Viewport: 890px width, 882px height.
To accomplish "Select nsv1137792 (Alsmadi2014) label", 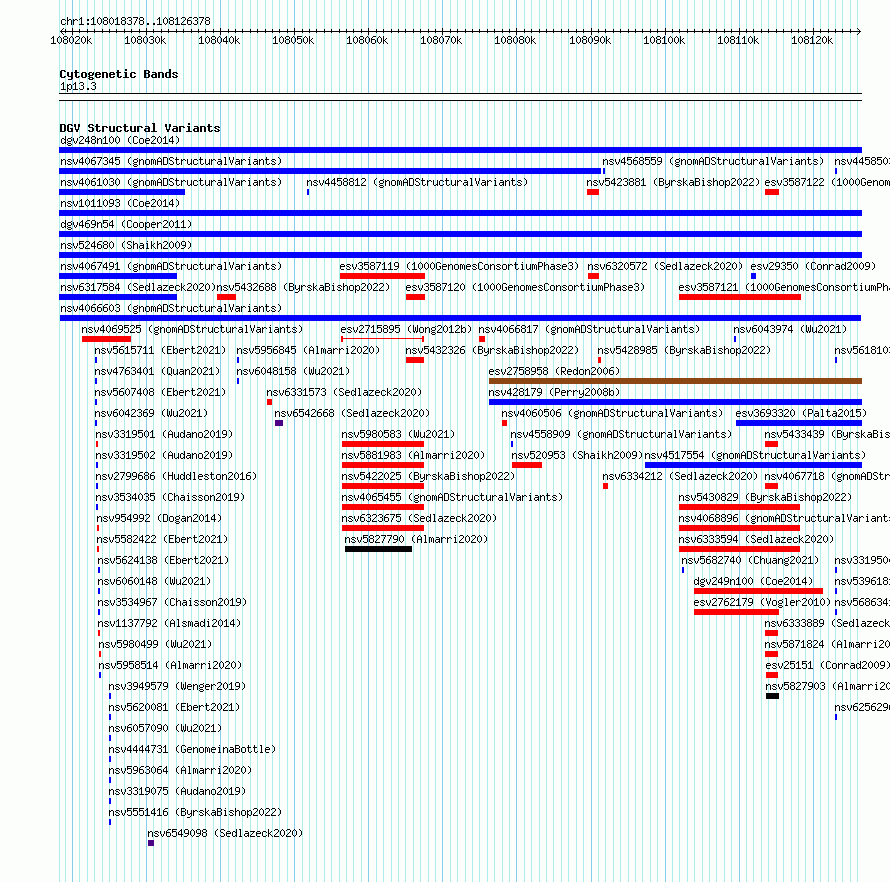I will (x=169, y=623).
